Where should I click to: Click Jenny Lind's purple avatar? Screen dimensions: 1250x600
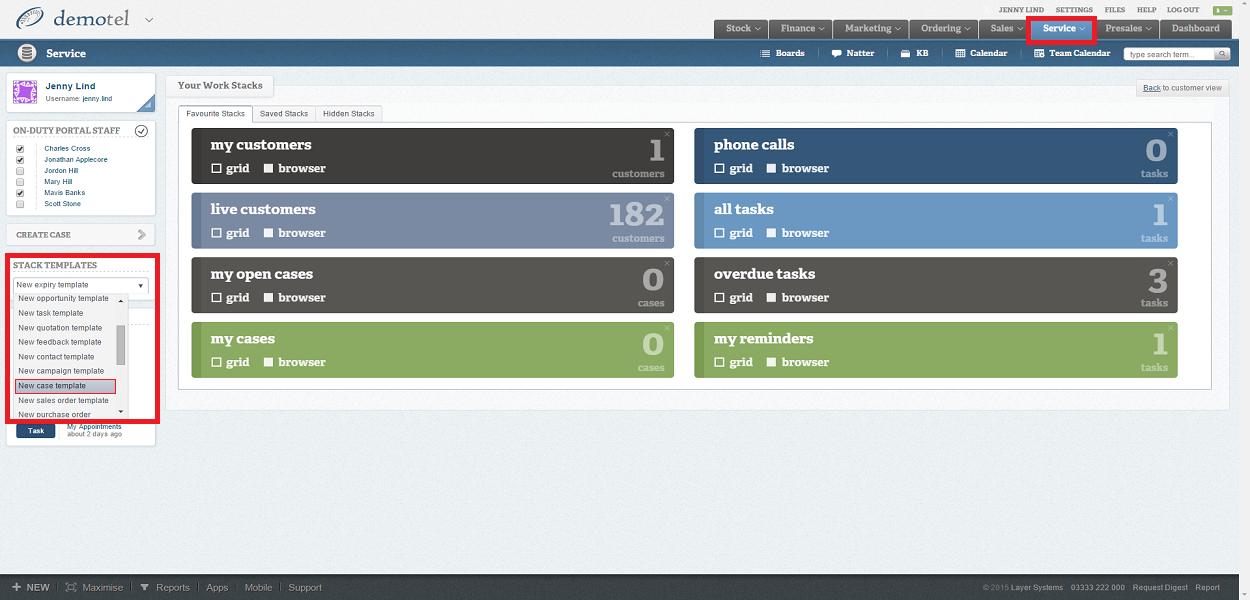(x=25, y=92)
